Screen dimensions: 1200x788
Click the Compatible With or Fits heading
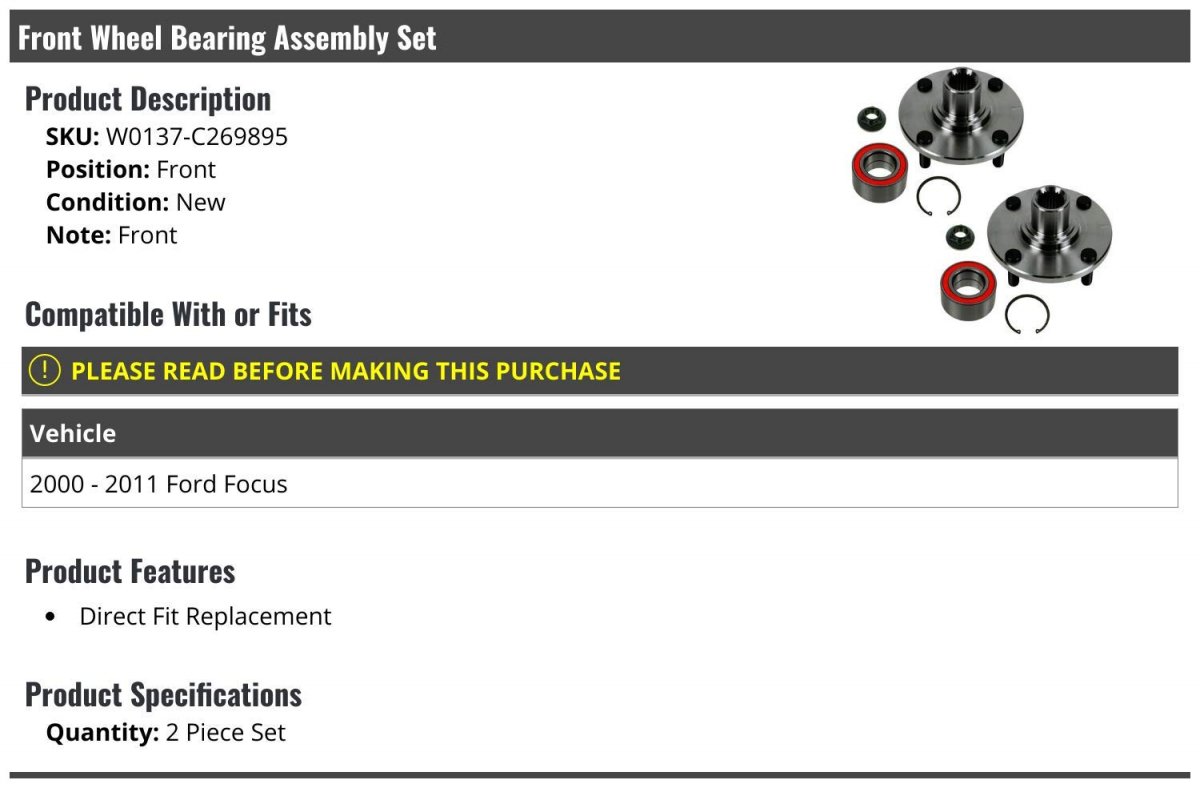tap(168, 315)
